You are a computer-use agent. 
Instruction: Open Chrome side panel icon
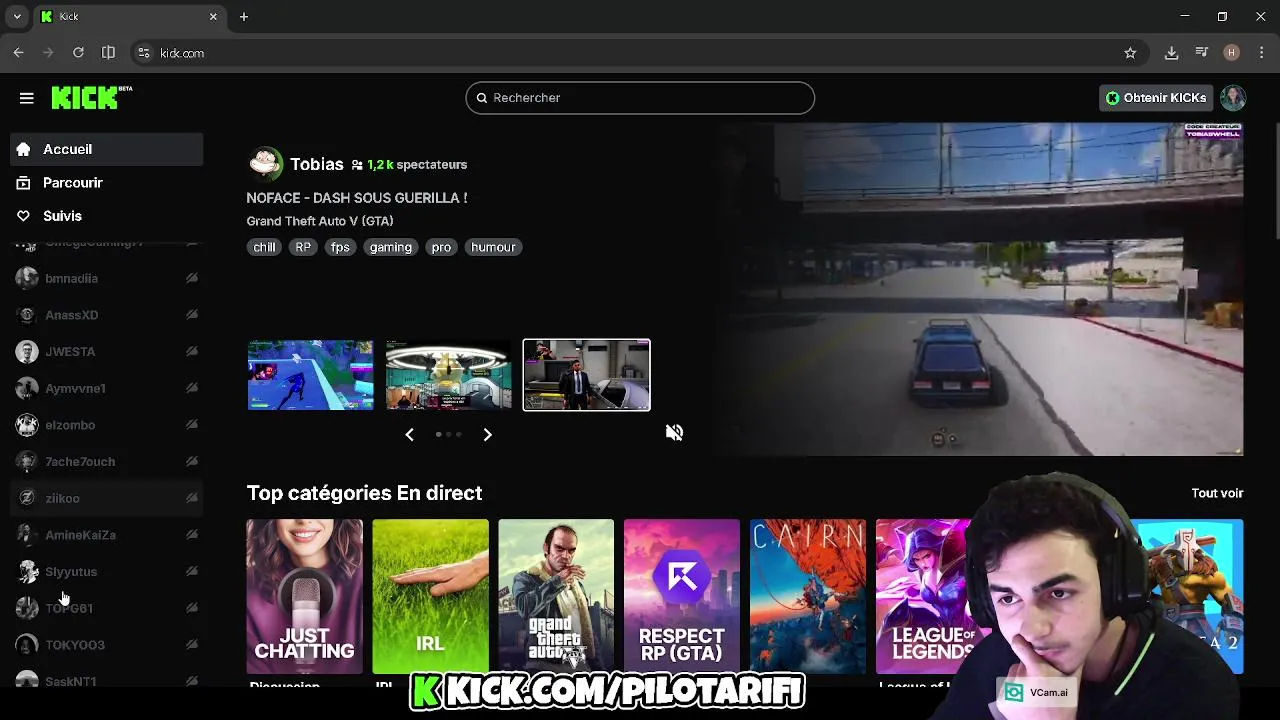pos(108,53)
